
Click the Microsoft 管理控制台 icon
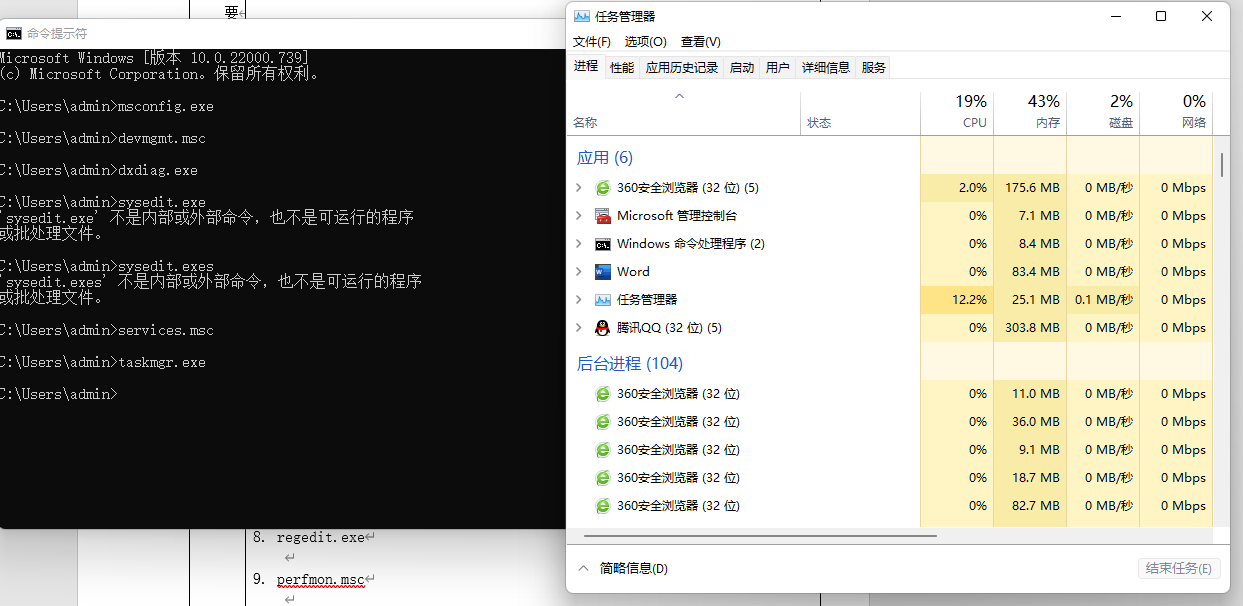[x=603, y=216]
